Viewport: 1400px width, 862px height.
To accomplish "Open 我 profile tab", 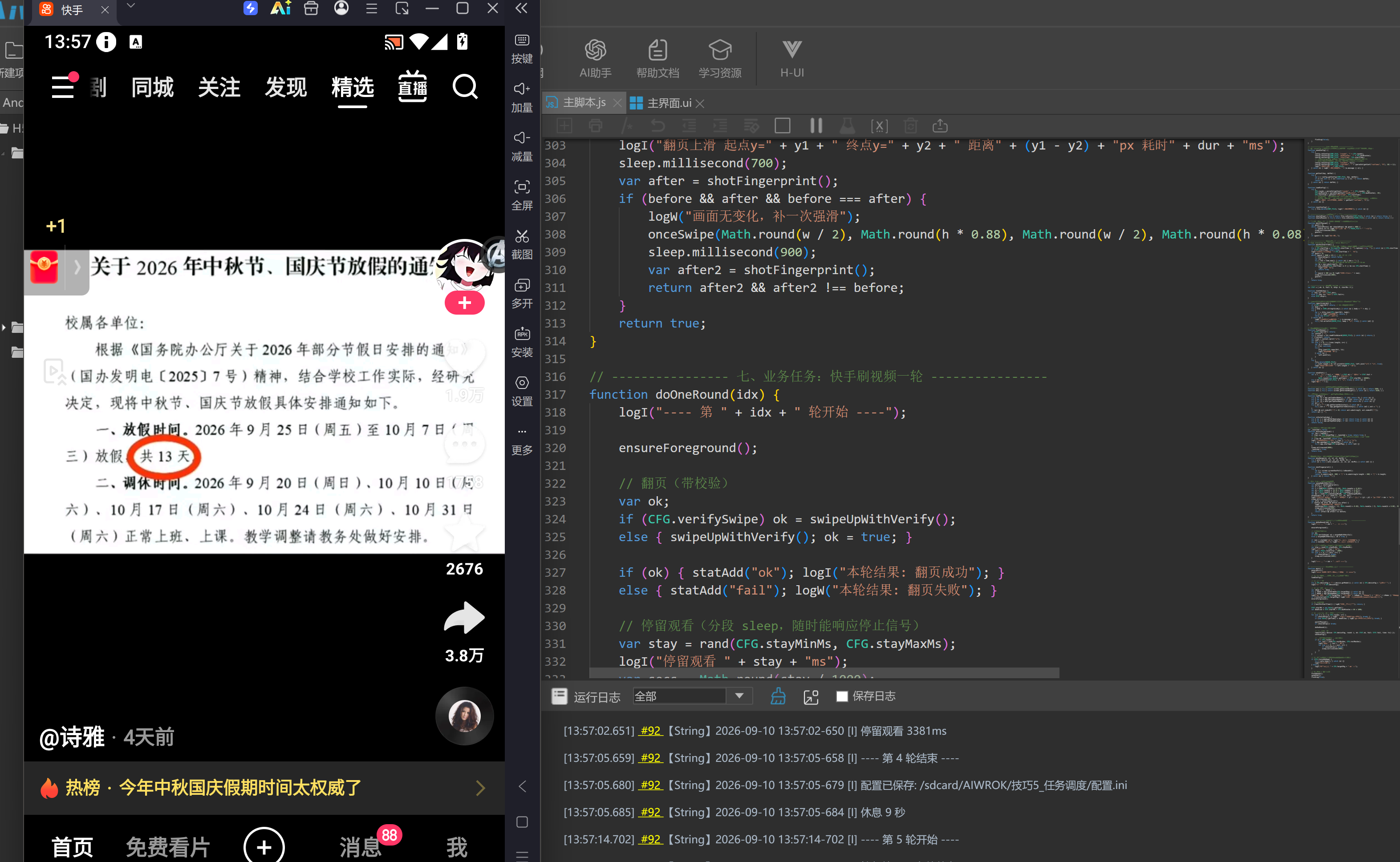I will tap(456, 846).
